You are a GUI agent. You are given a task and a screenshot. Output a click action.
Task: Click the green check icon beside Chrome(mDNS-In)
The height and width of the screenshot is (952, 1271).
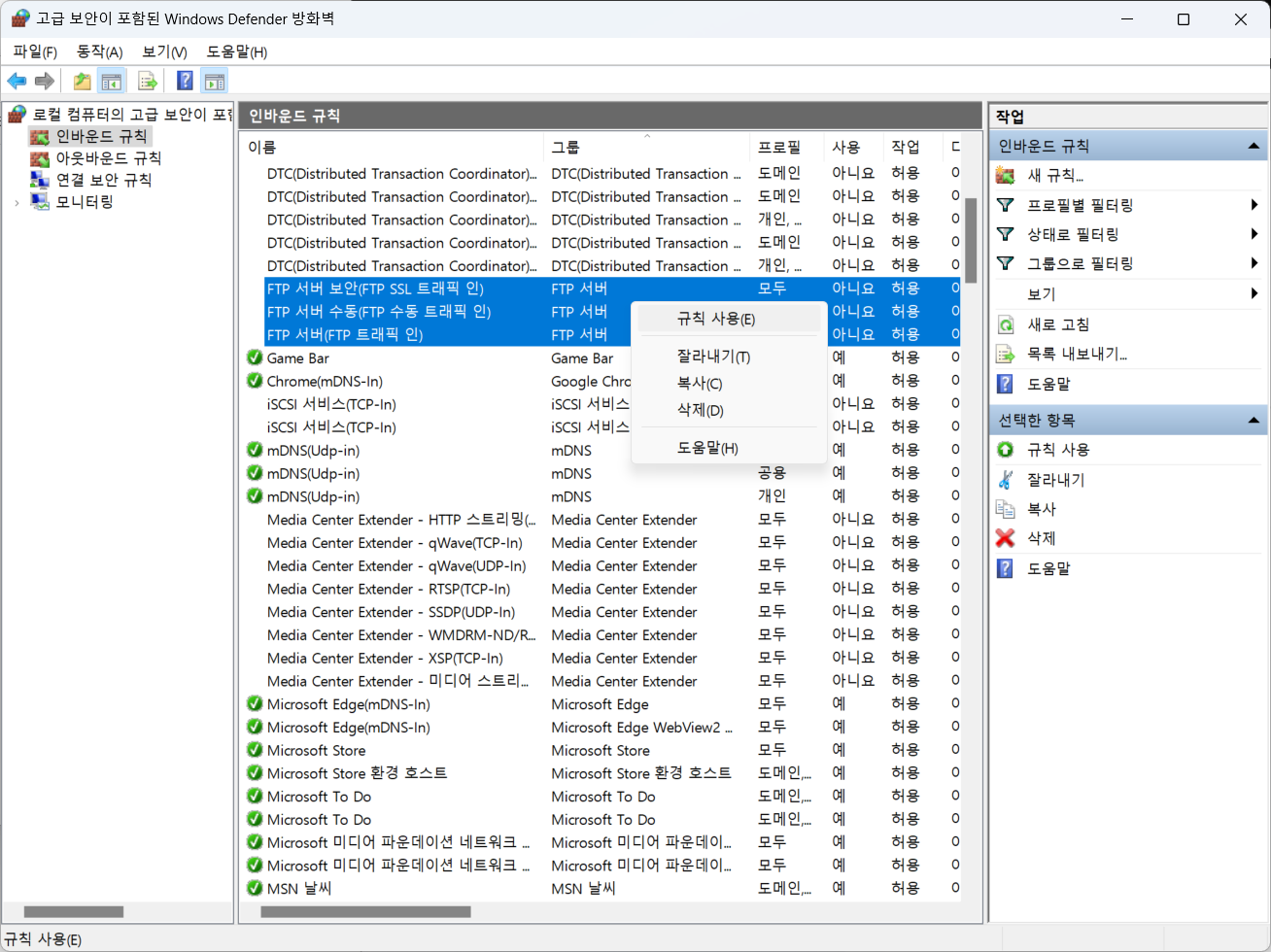click(255, 381)
